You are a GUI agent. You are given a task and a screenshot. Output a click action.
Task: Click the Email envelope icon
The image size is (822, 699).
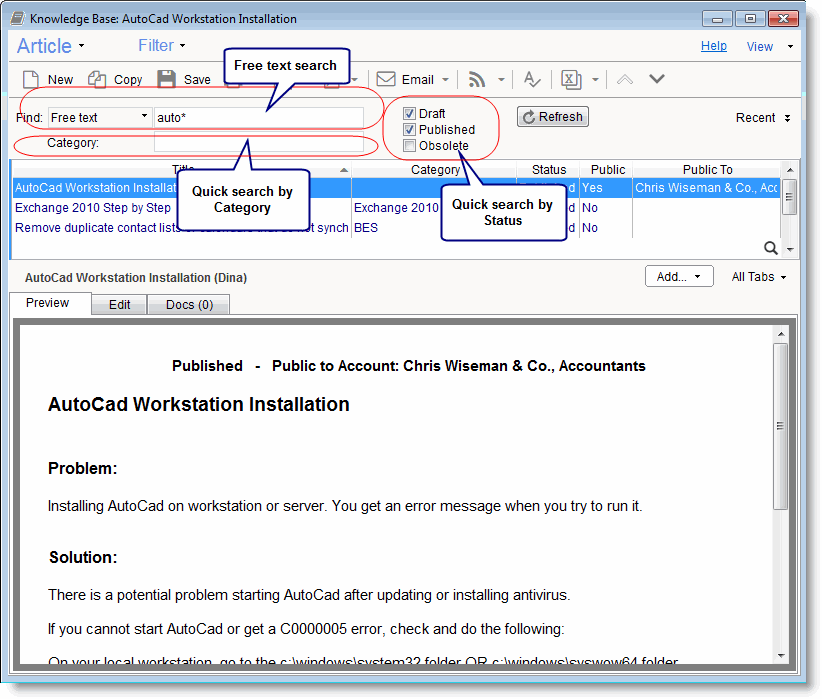click(386, 79)
